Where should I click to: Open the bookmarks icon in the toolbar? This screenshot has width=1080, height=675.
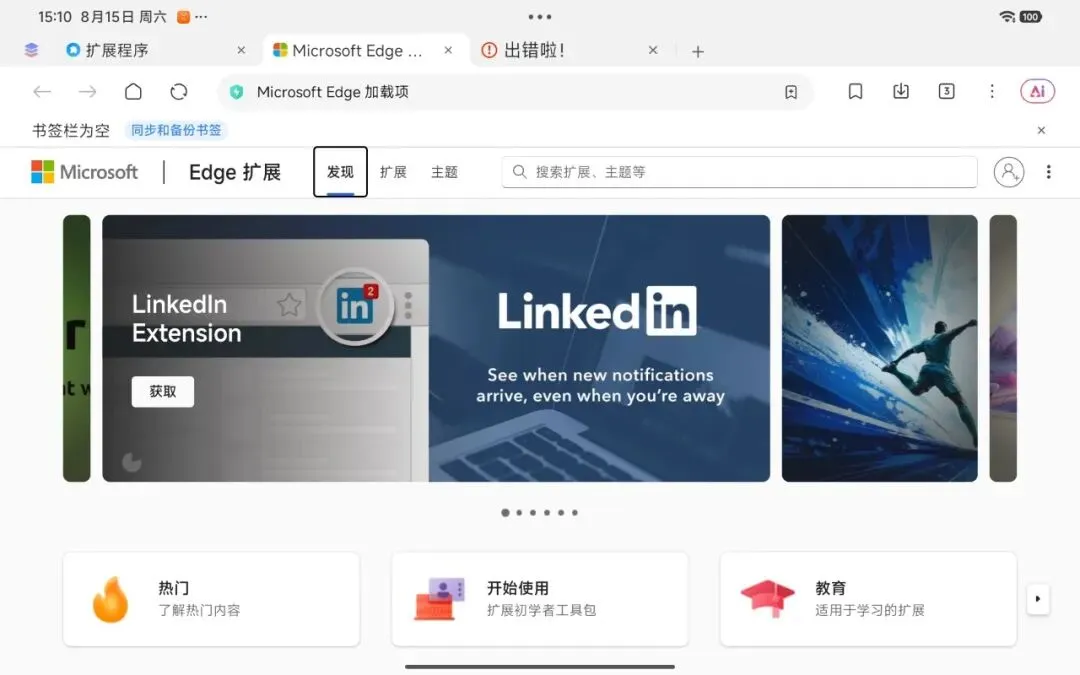855,92
